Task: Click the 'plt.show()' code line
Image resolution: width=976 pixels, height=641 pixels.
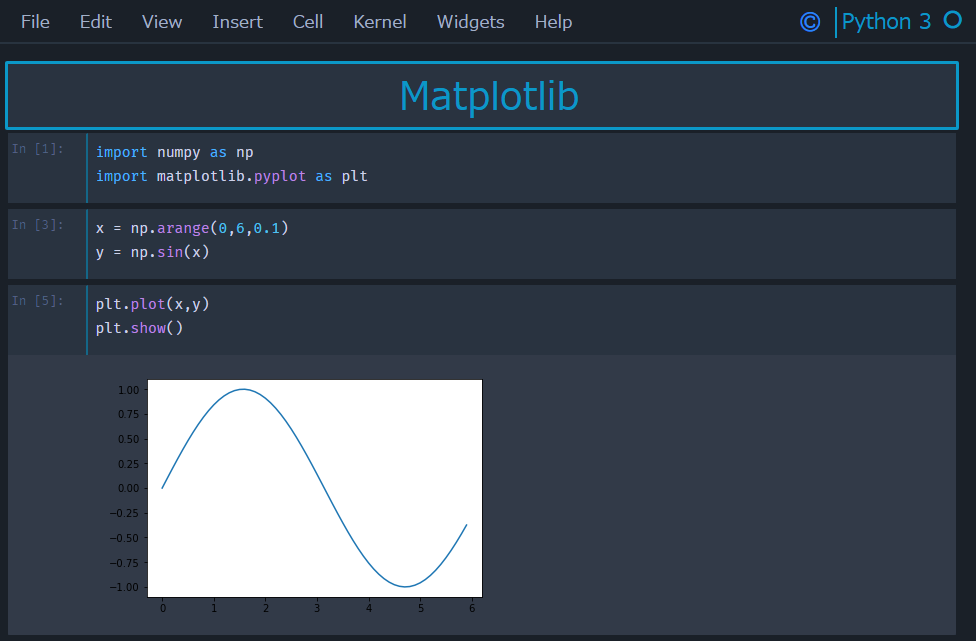Action: (x=139, y=328)
